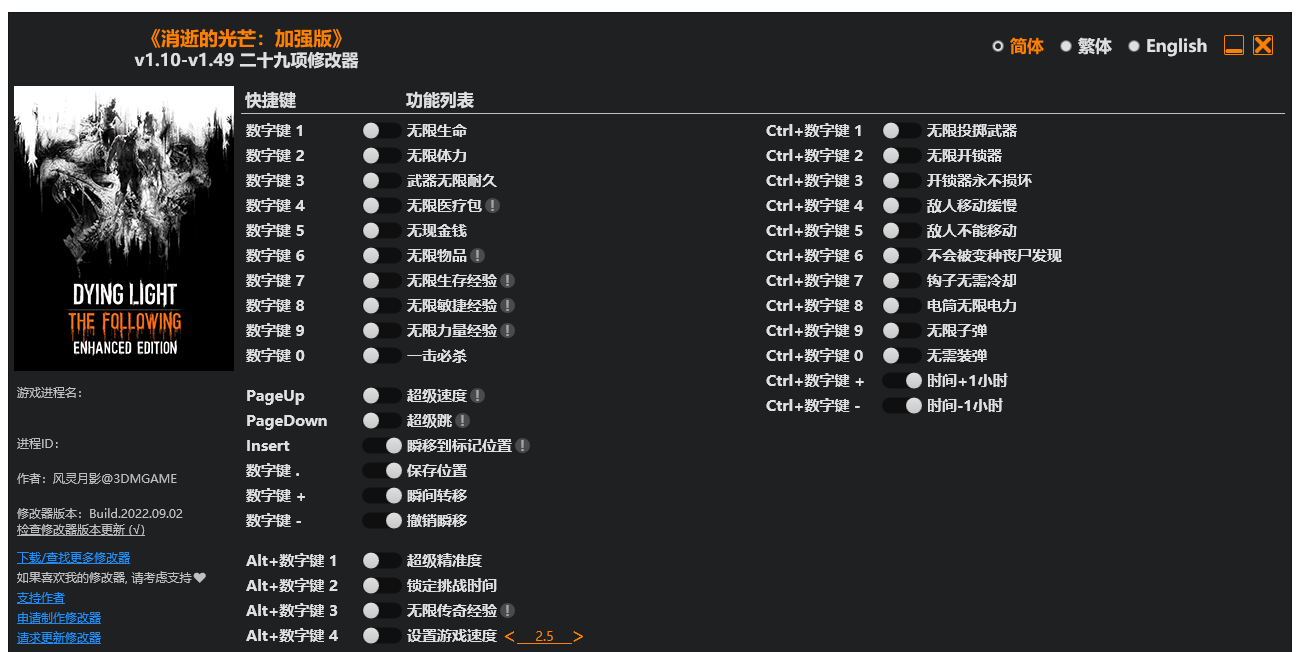Click the 快捷键 column header

tap(271, 101)
